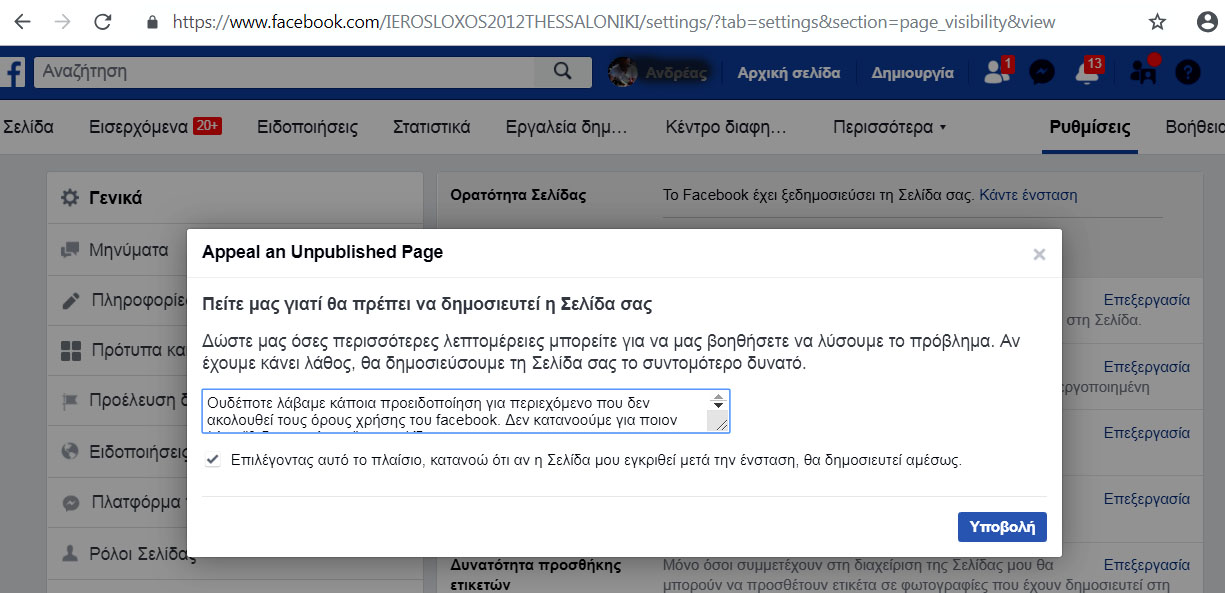Image resolution: width=1225 pixels, height=593 pixels.
Task: Click Επεξεργασία link in the tagging ability row
Action: pos(1146,565)
